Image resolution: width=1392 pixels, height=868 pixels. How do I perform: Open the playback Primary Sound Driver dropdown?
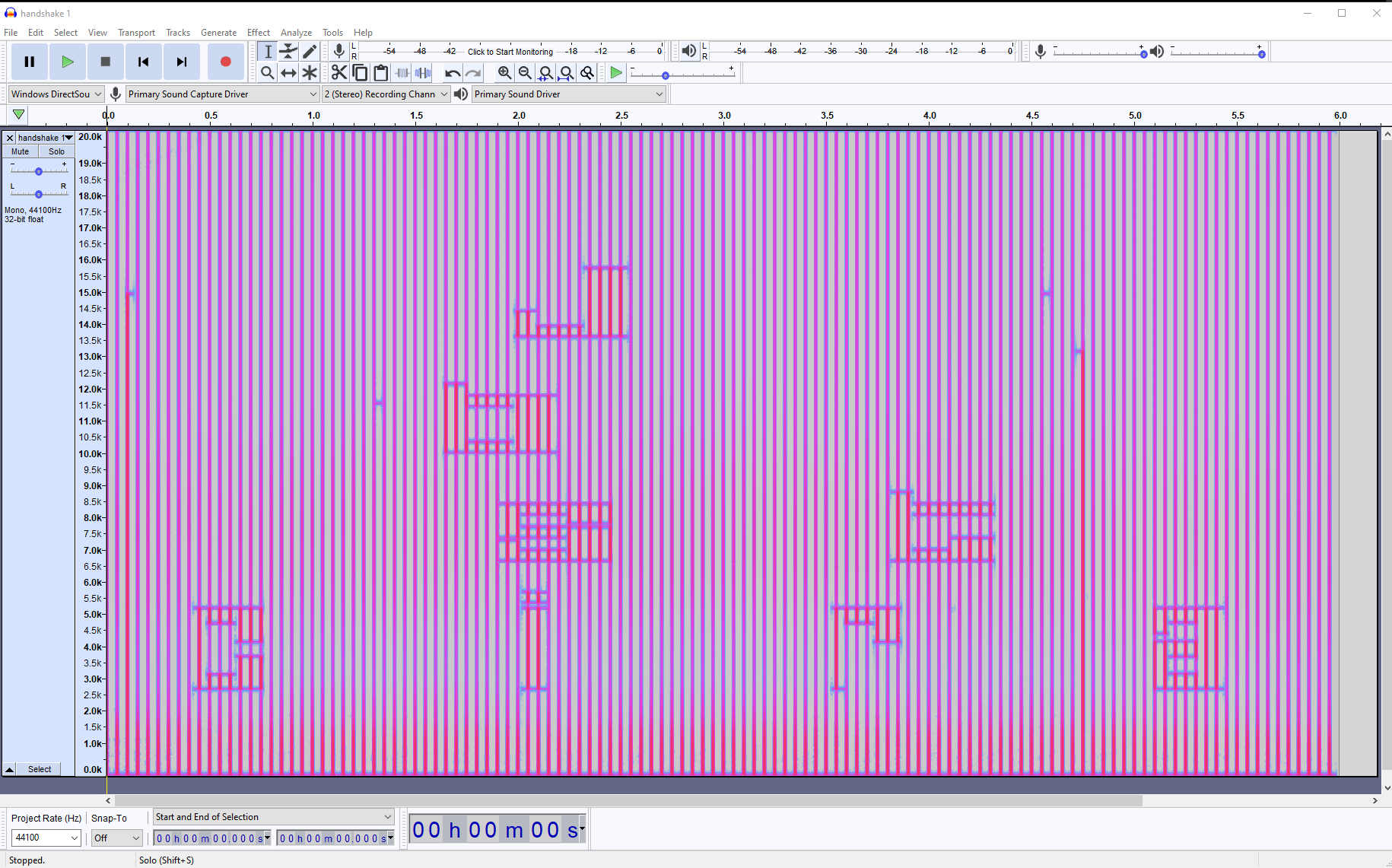pyautogui.click(x=569, y=94)
